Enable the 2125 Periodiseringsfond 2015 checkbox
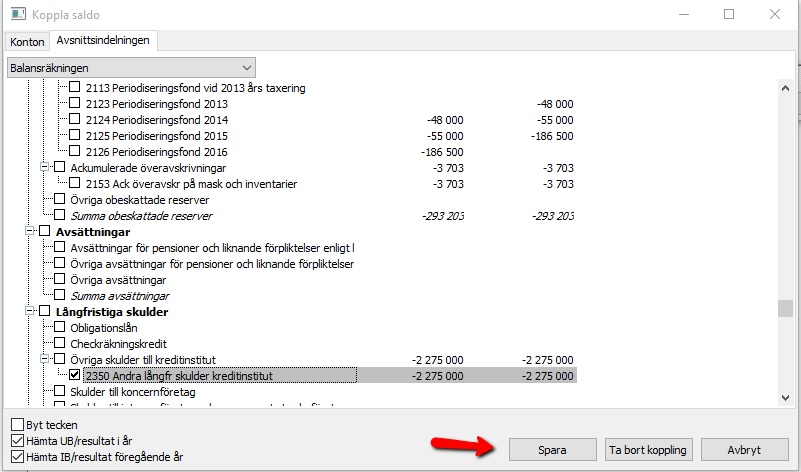The height and width of the screenshot is (472, 801). coord(75,135)
